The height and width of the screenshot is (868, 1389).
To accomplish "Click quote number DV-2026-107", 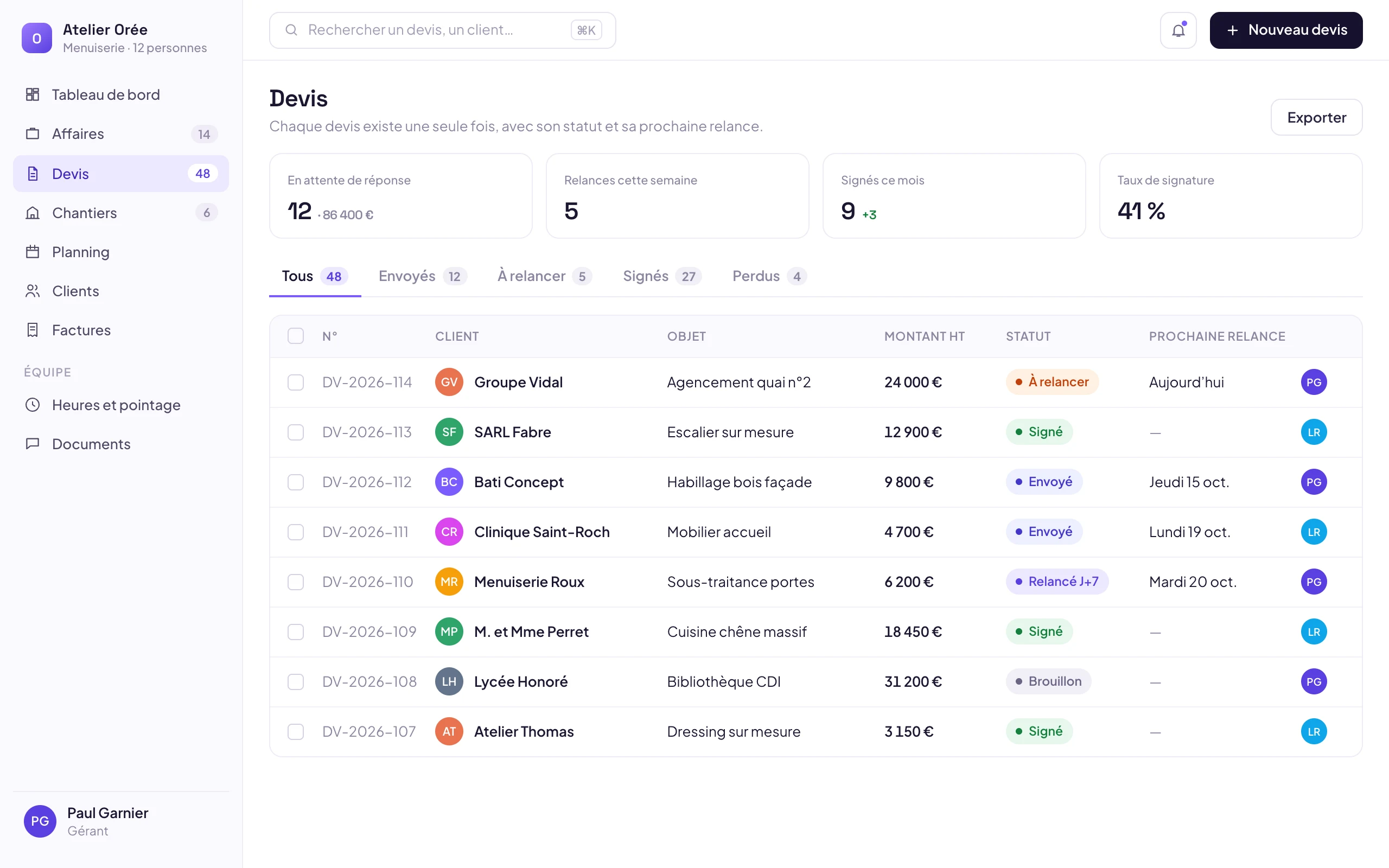I will [369, 732].
